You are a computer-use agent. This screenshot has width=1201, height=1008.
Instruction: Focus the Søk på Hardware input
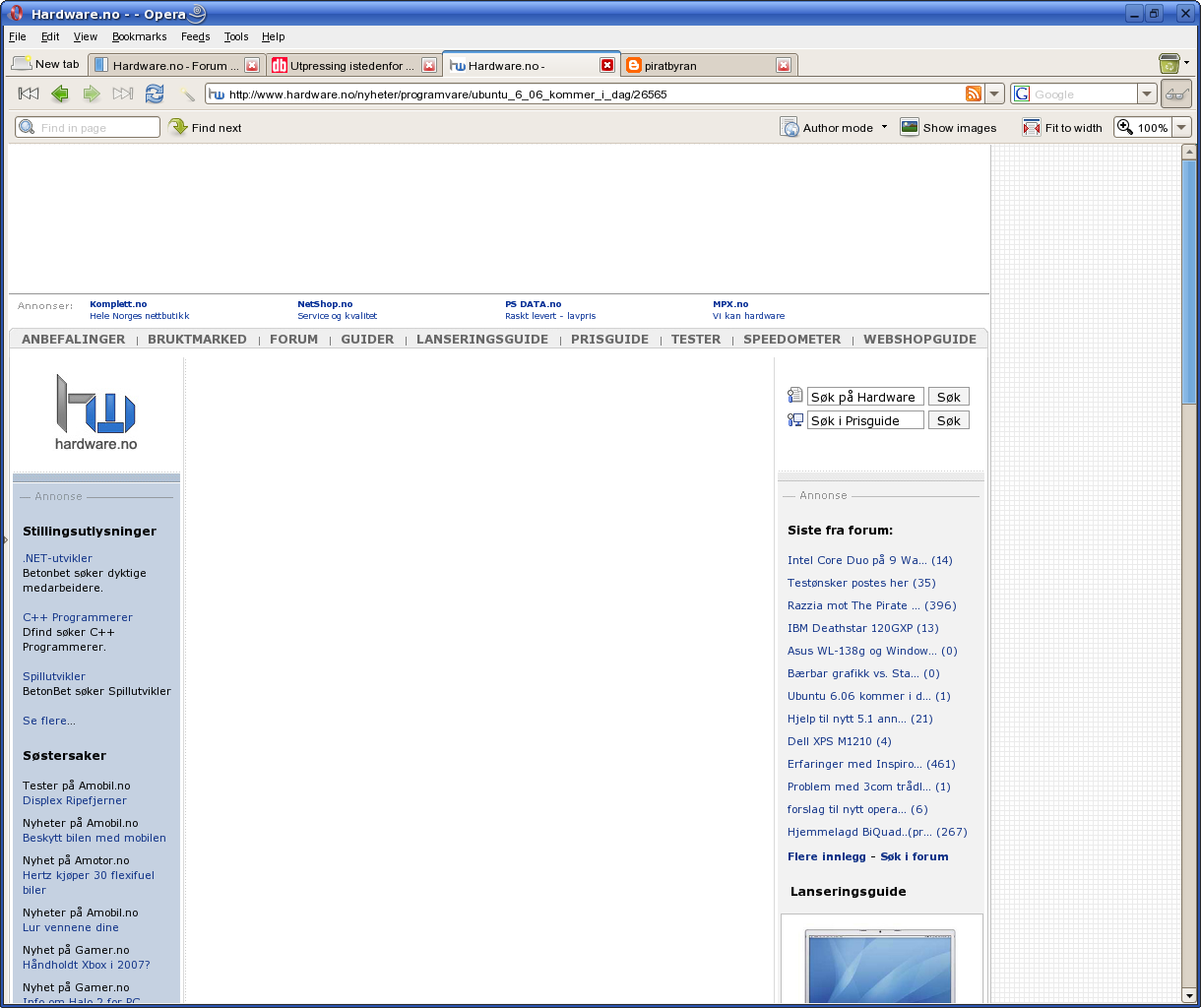(x=865, y=397)
